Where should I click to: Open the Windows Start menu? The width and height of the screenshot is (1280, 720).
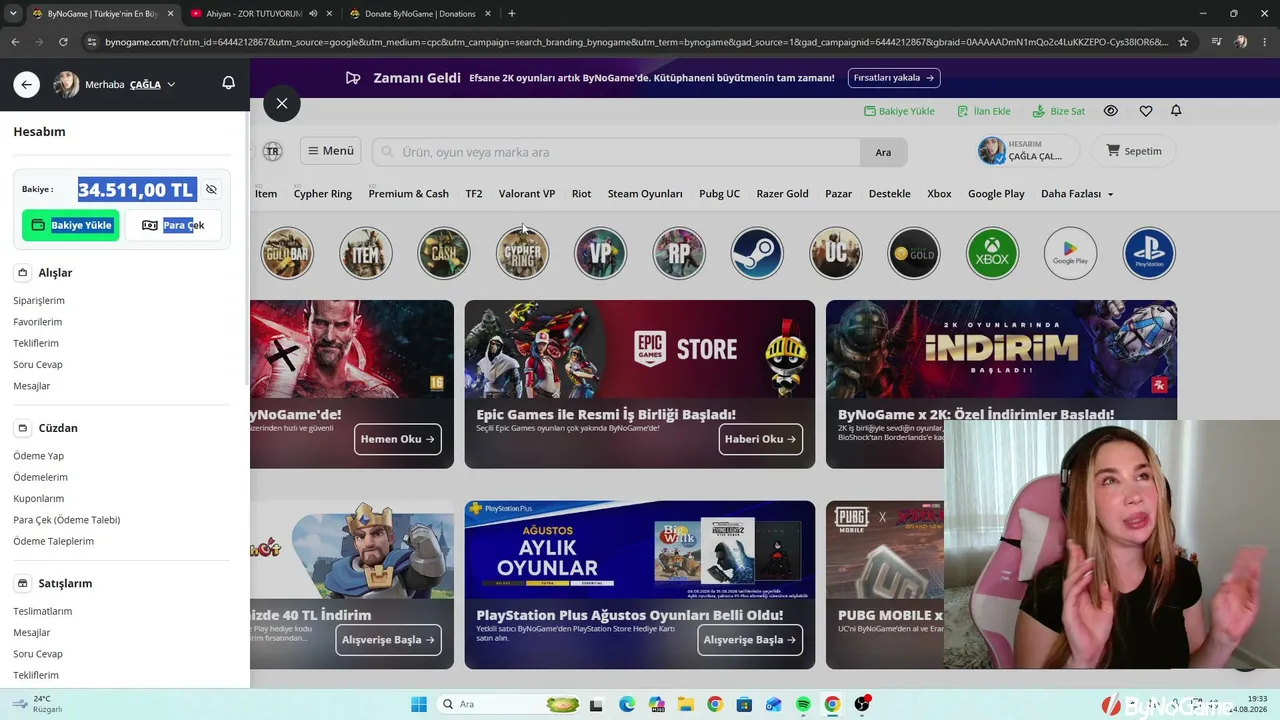click(x=419, y=704)
